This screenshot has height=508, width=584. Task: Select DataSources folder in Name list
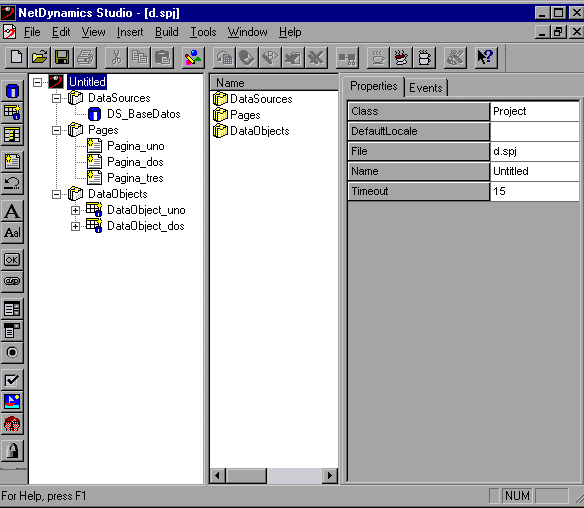tap(253, 99)
